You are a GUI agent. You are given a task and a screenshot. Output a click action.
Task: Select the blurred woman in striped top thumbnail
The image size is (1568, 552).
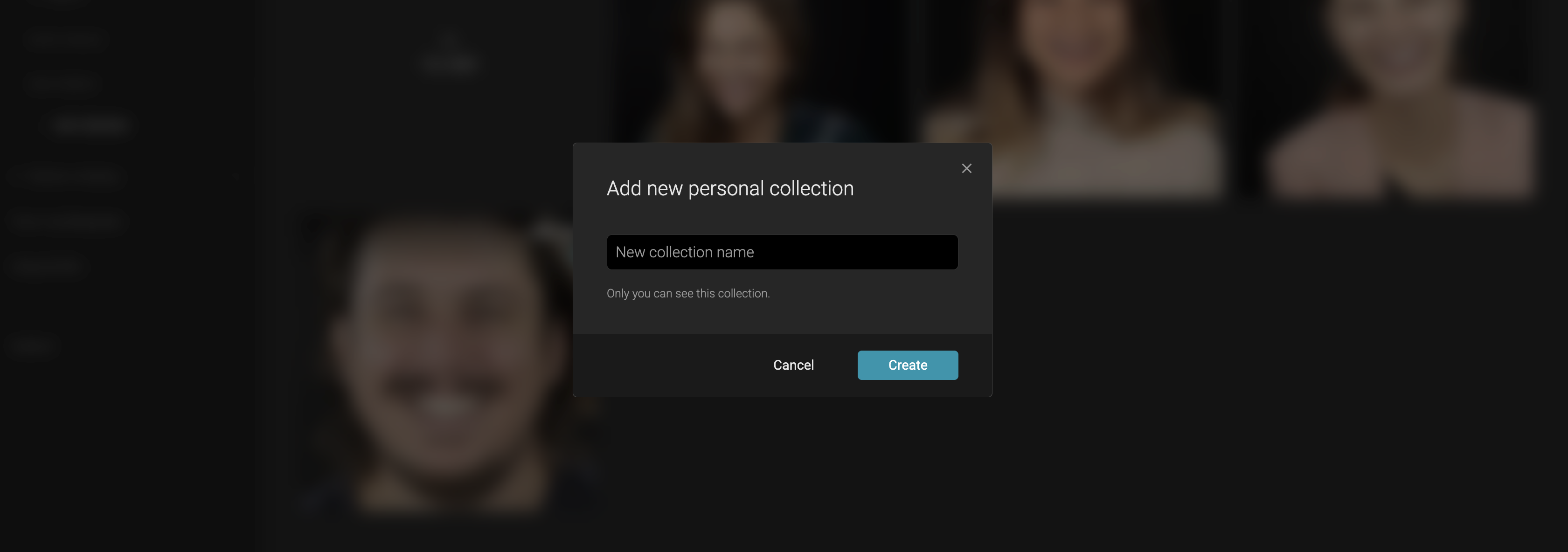[x=1071, y=97]
